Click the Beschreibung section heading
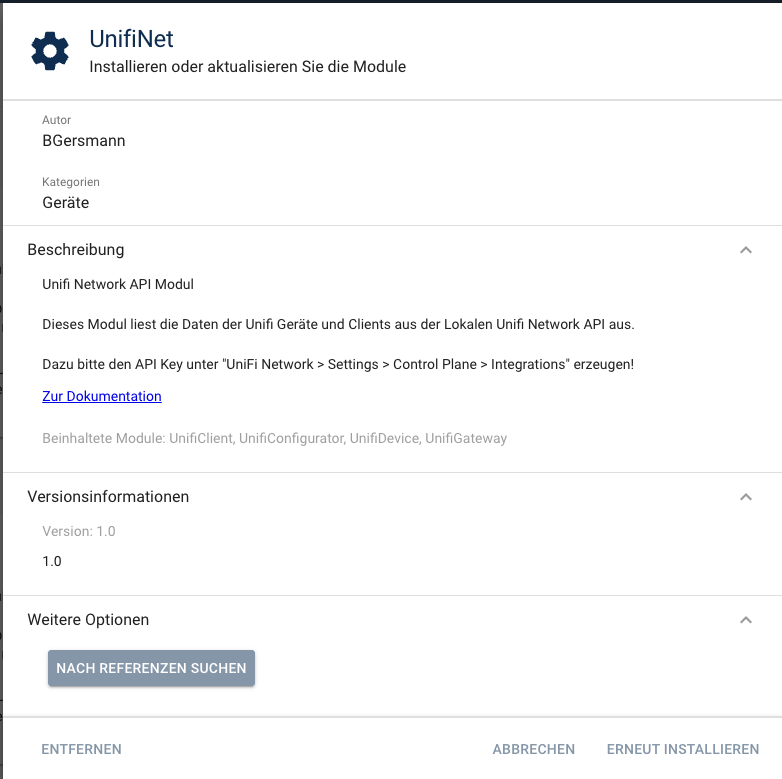782x779 pixels. [x=76, y=250]
